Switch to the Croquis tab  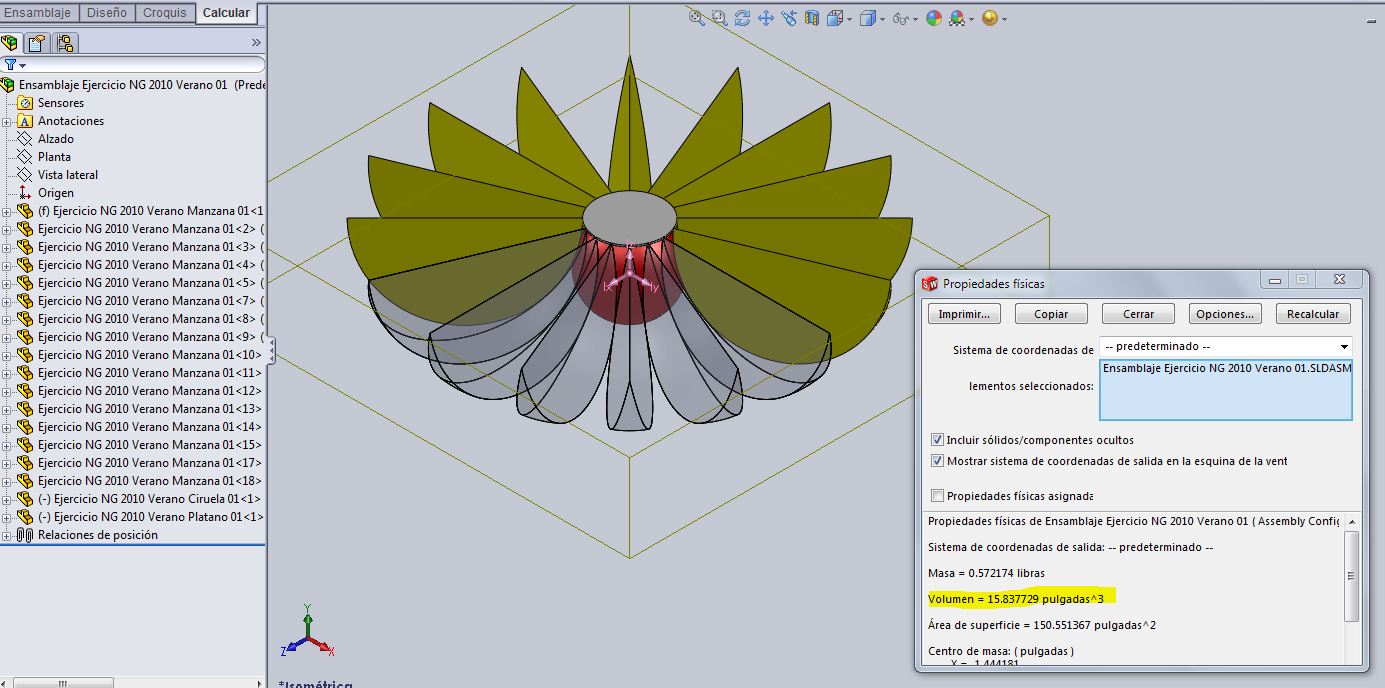pos(165,13)
